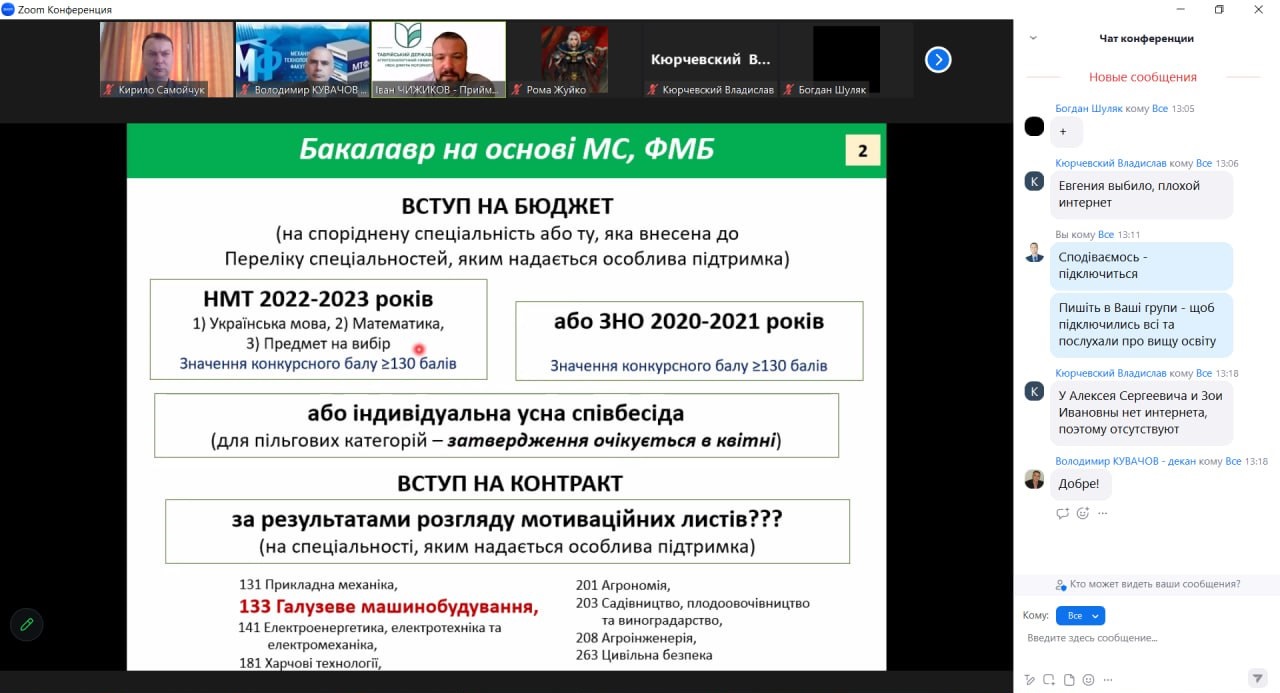The height and width of the screenshot is (693, 1280).
Task: Click muted mic icon on Рома Жуйко tile
Action: (516, 90)
